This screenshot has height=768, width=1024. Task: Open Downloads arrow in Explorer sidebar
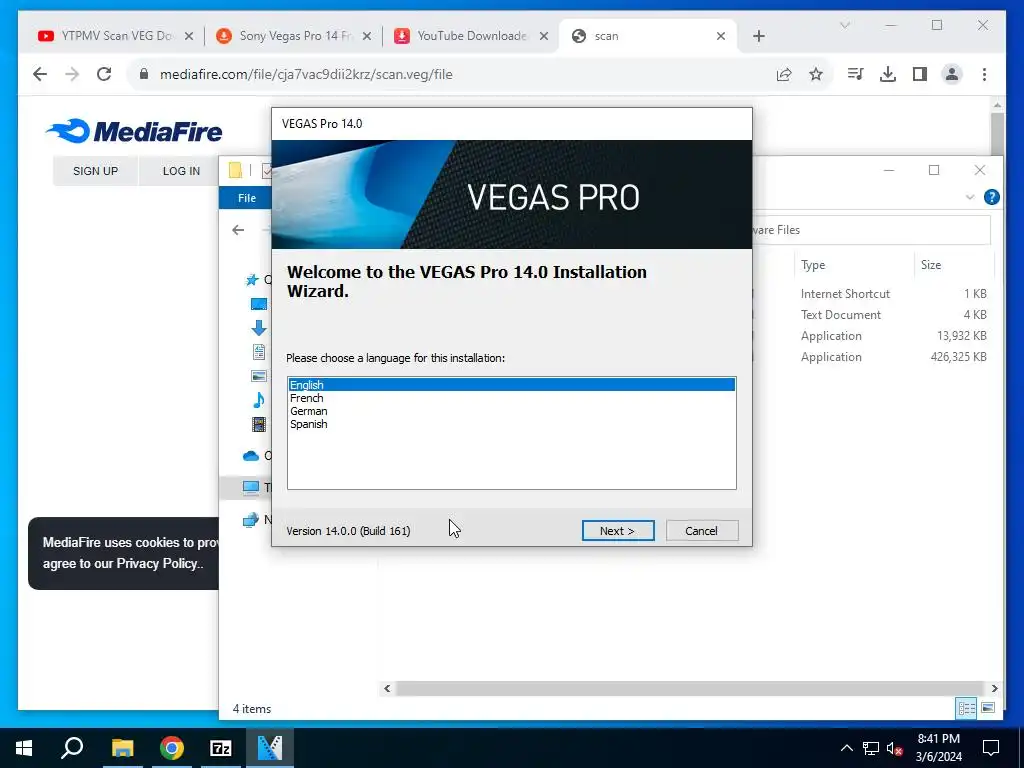pos(259,328)
